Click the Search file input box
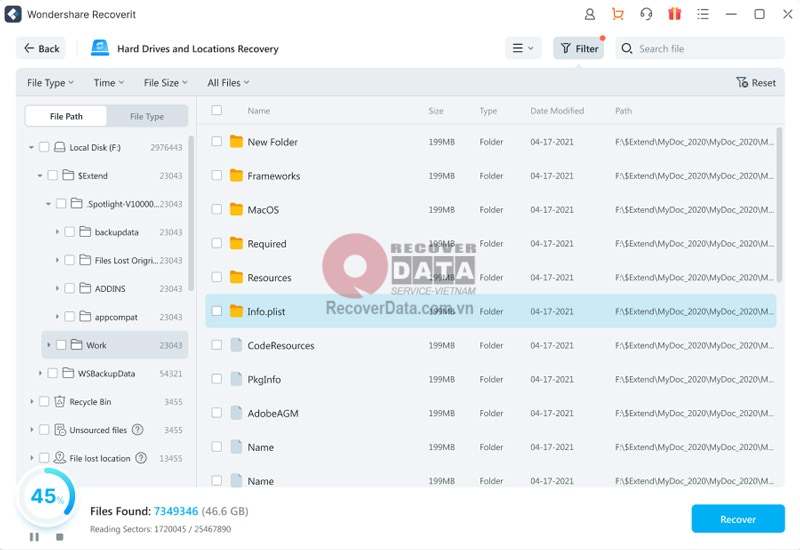This screenshot has height=550, width=800. (x=705, y=48)
